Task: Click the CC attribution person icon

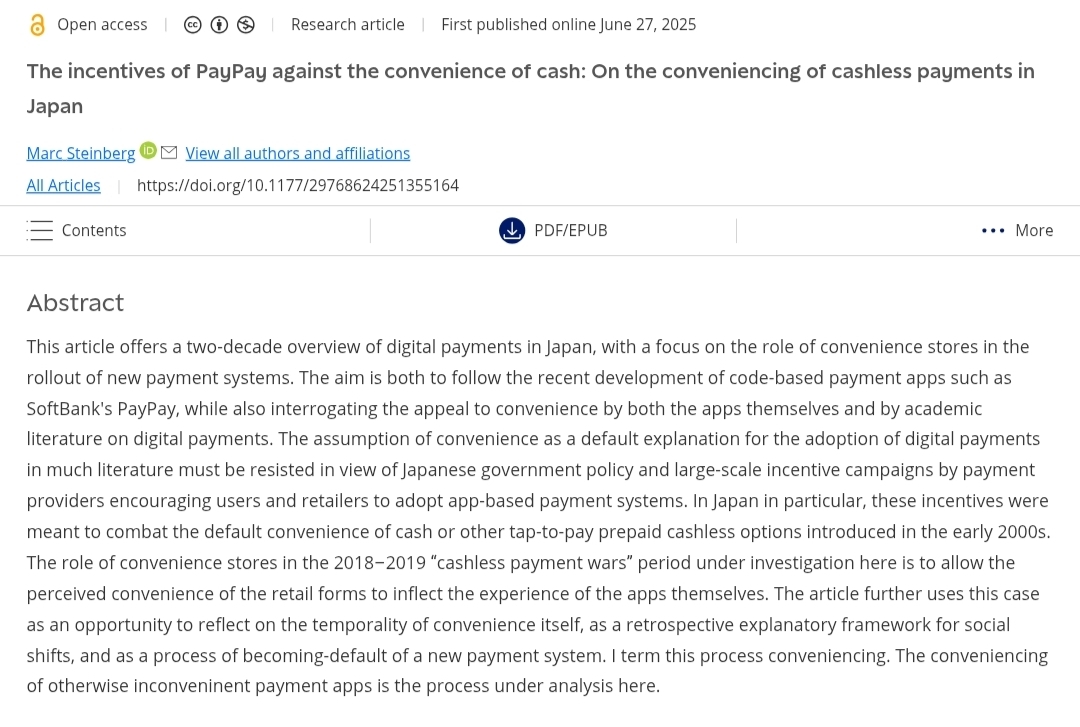Action: click(219, 25)
